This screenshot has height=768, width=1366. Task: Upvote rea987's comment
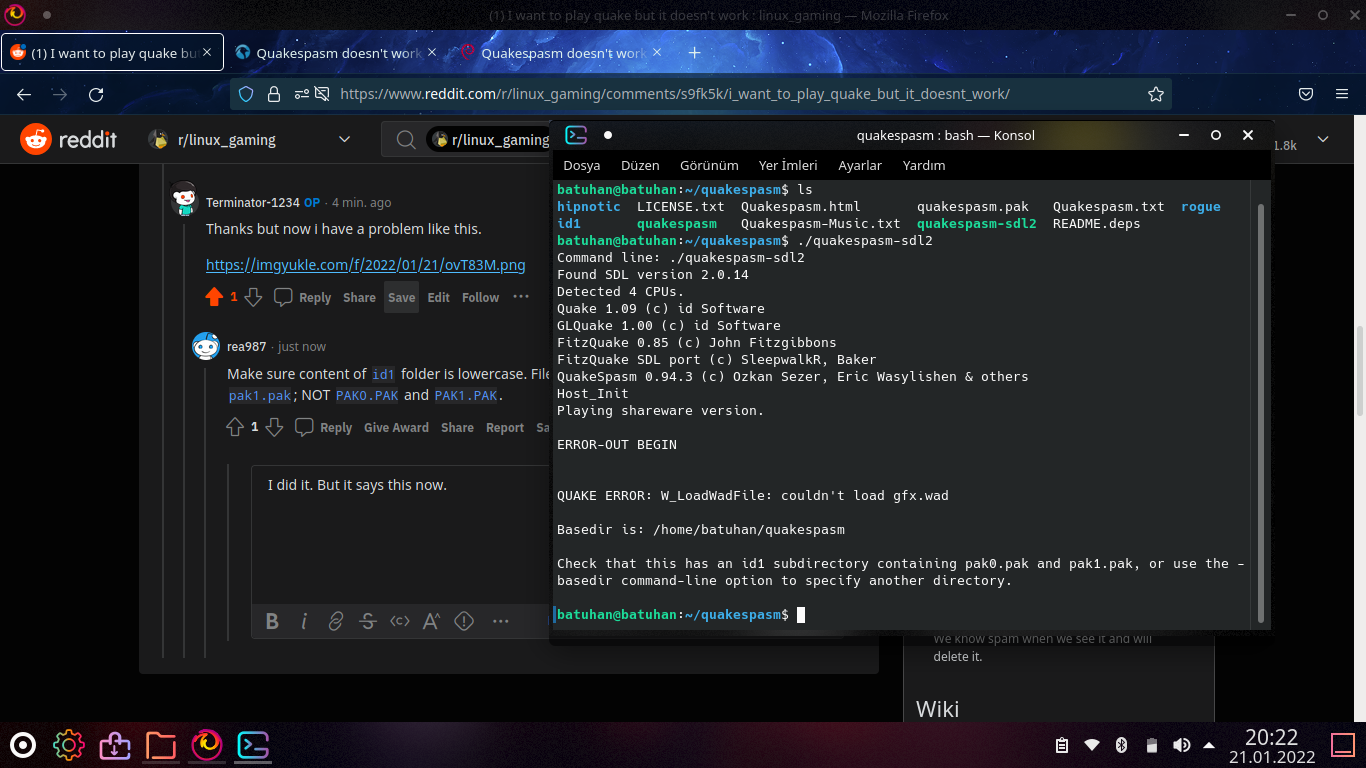click(x=235, y=427)
